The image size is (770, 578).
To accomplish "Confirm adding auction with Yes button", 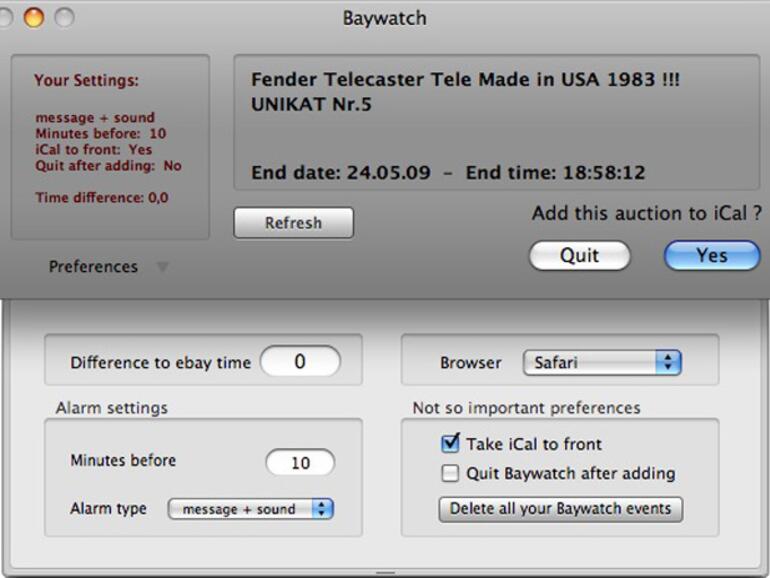I will (x=711, y=255).
